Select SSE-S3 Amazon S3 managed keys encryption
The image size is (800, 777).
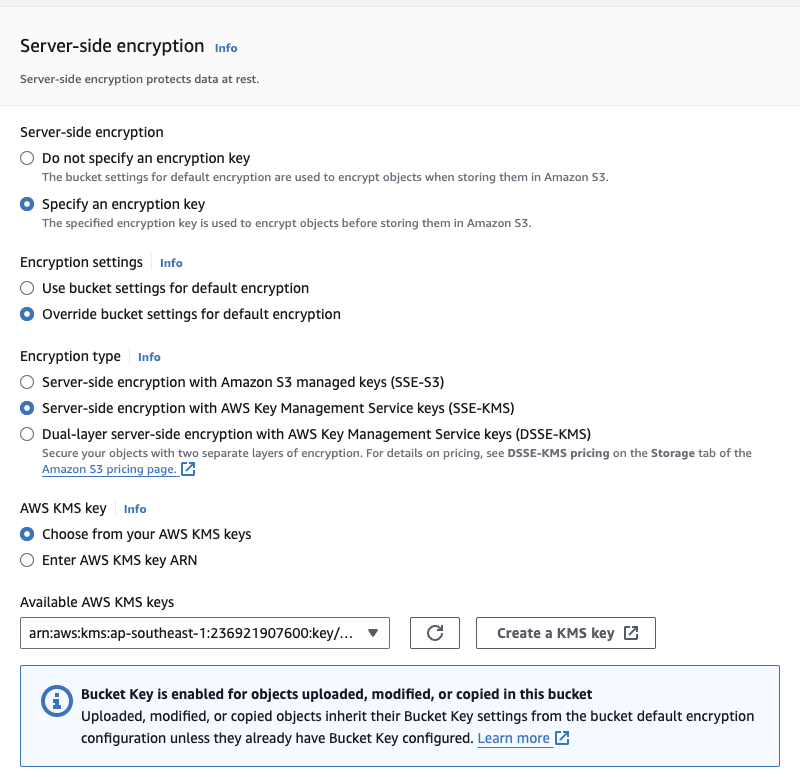27,382
